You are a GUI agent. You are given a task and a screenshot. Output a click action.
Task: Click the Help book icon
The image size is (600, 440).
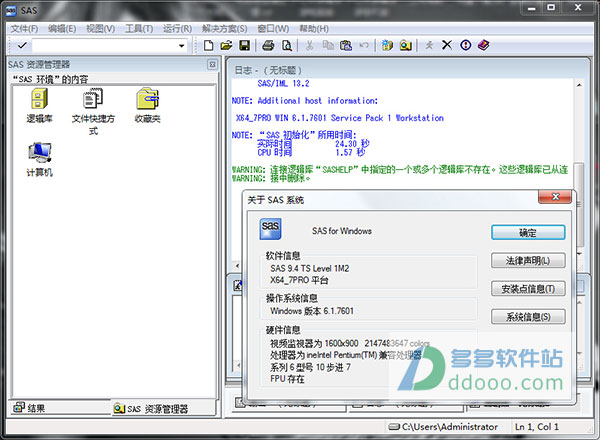click(x=484, y=45)
